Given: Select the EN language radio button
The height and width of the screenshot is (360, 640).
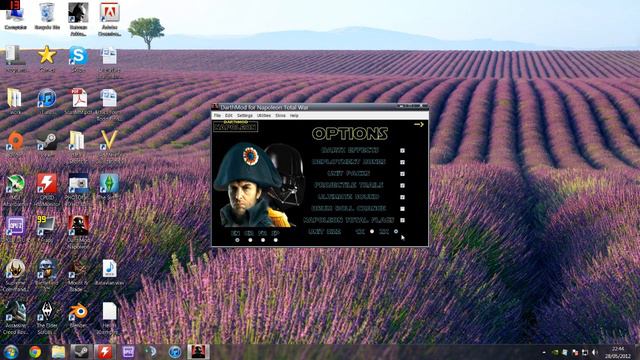Looking at the screenshot, I should 237,240.
